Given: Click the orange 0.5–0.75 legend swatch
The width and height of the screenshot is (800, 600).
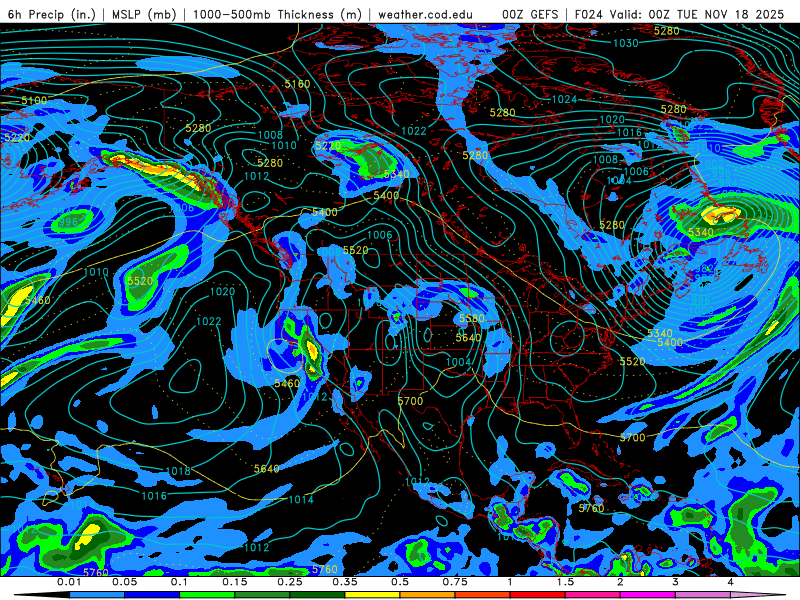Looking at the screenshot, I should coord(428,595).
